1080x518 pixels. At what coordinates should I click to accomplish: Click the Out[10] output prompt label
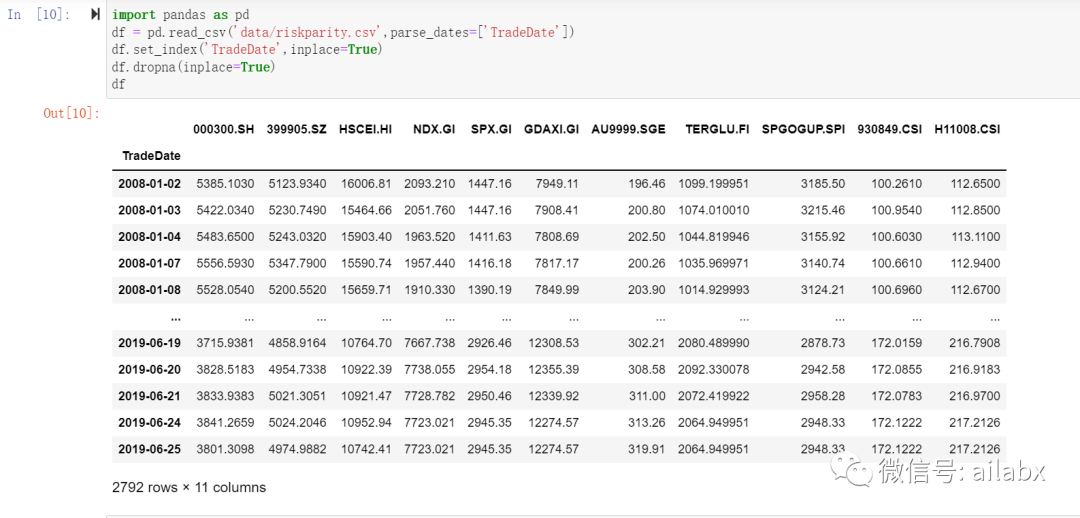(x=72, y=113)
